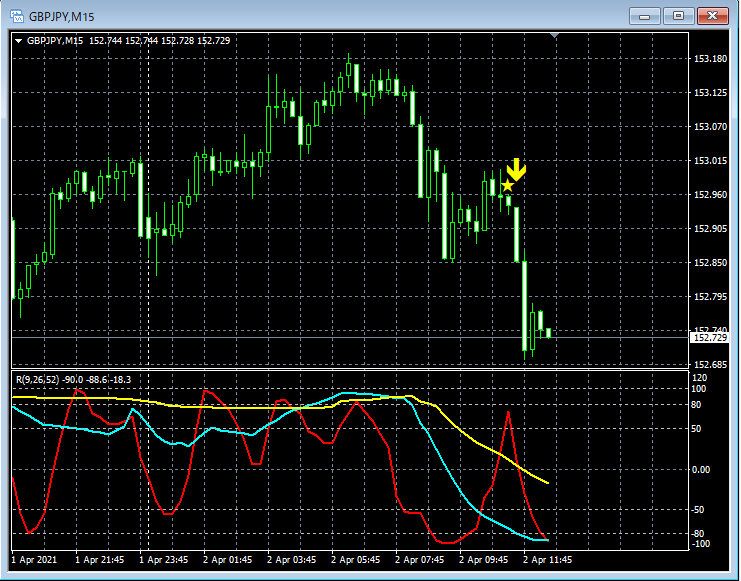Click price level 152.795 on scale
The width and height of the screenshot is (741, 581).
tap(710, 296)
